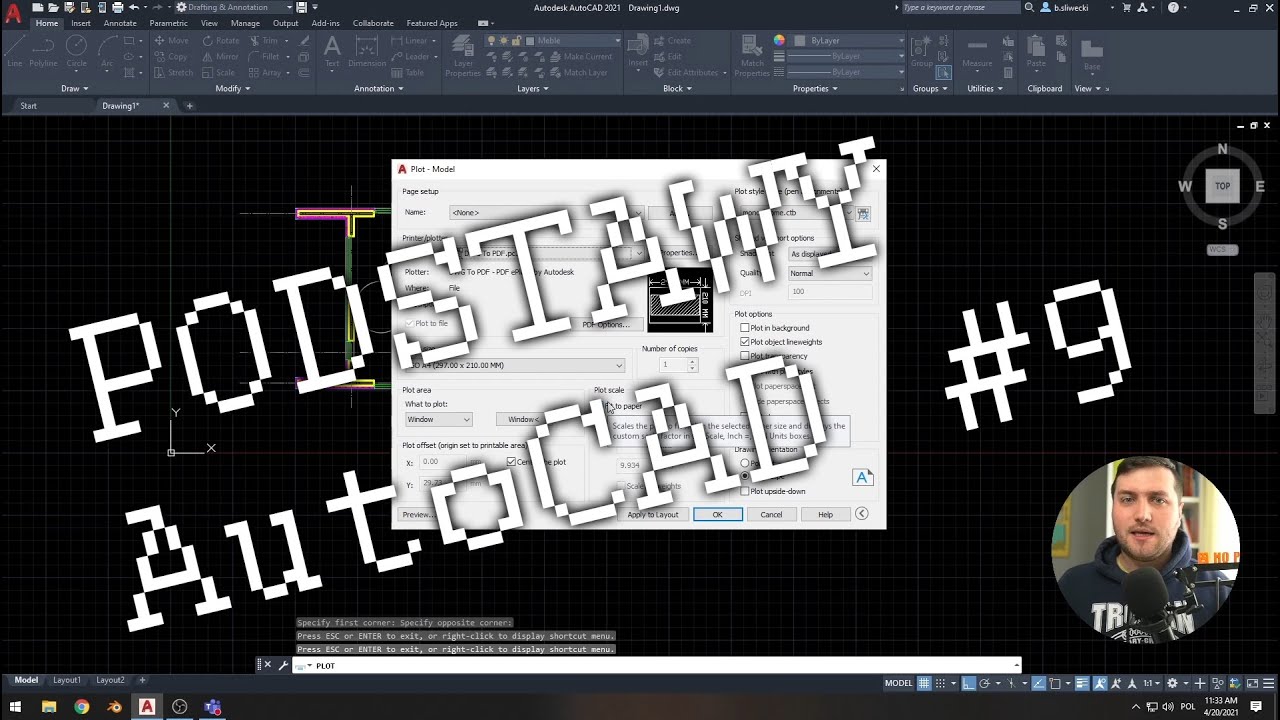This screenshot has height=720, width=1280.
Task: Open AutoCAD from the Windows taskbar
Action: (x=147, y=707)
